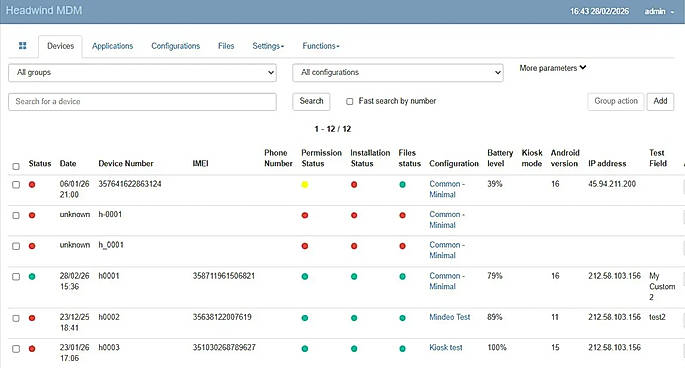Viewport: 685px width, 368px height.
Task: Click the Search button
Action: pyautogui.click(x=311, y=101)
